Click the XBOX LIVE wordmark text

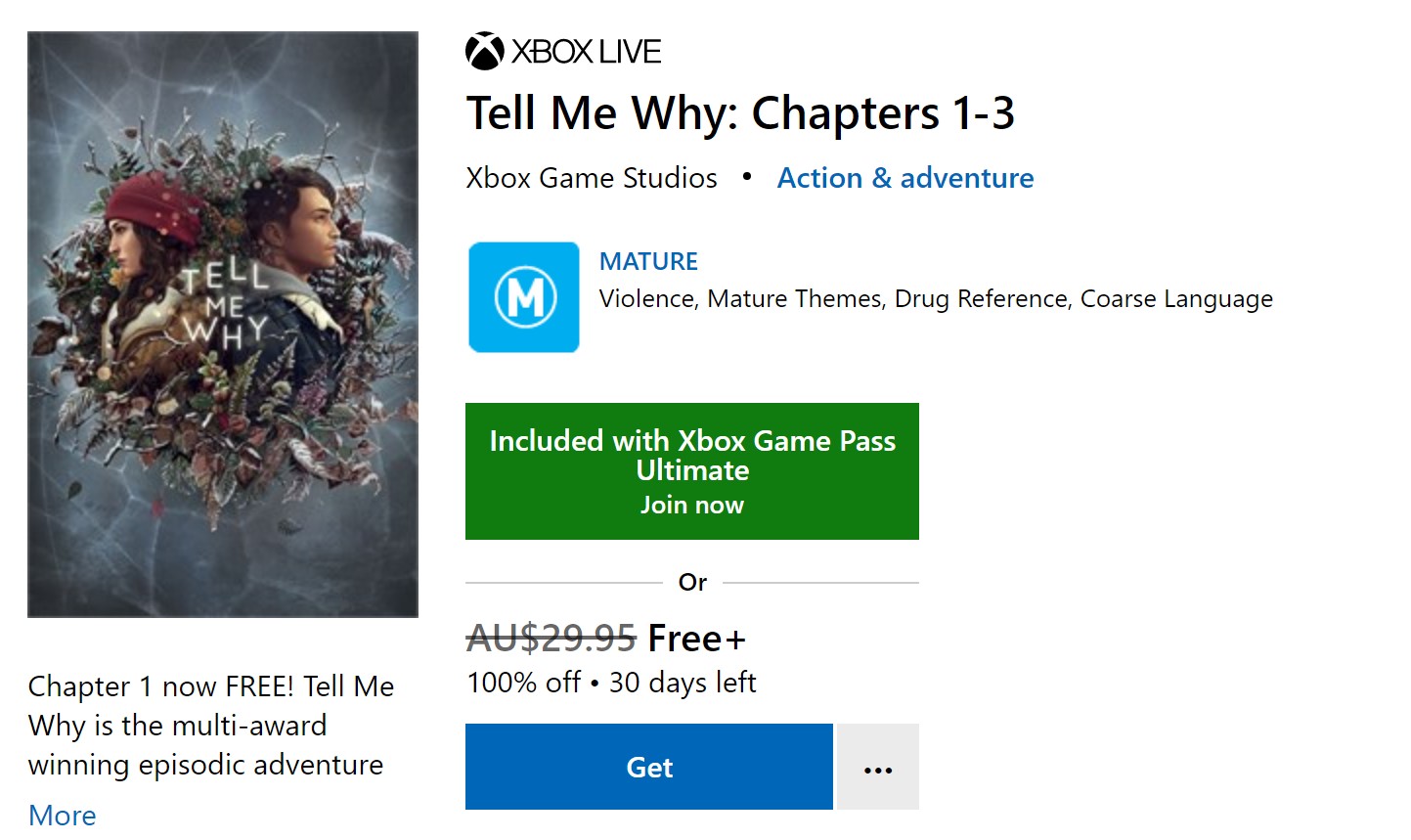tap(587, 52)
